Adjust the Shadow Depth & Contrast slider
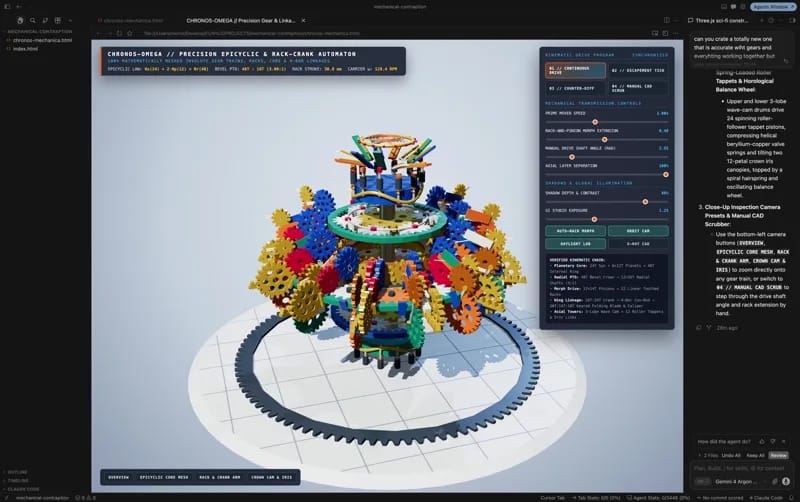800x502 pixels. 607,202
